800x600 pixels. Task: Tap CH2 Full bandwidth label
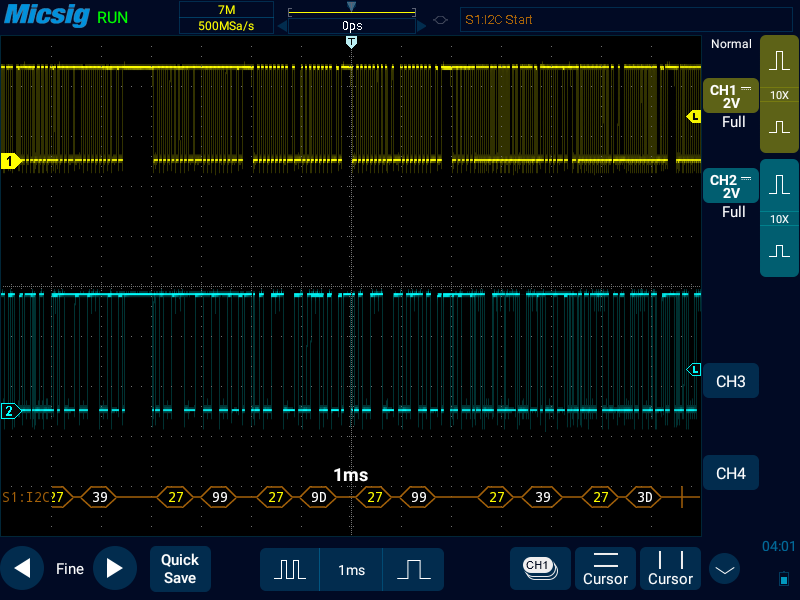coord(734,212)
